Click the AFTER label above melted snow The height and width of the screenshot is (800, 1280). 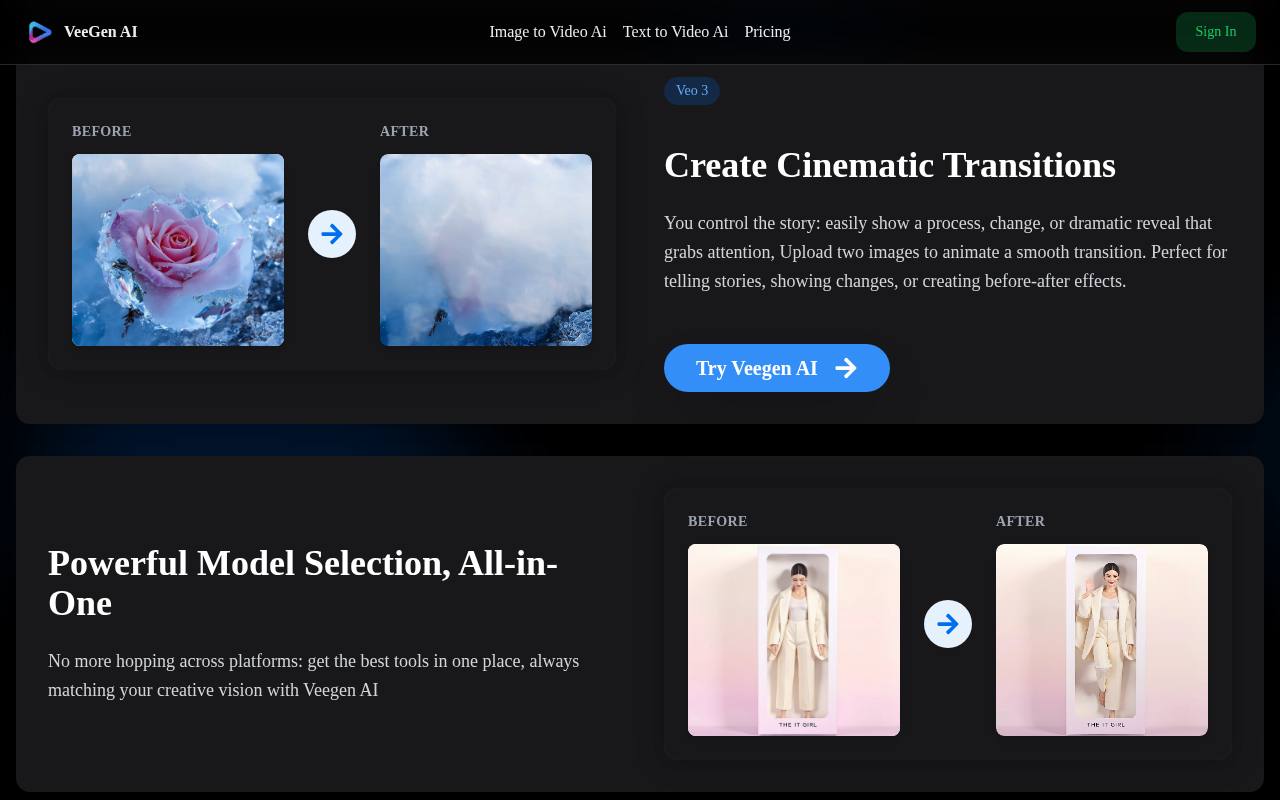click(x=404, y=131)
